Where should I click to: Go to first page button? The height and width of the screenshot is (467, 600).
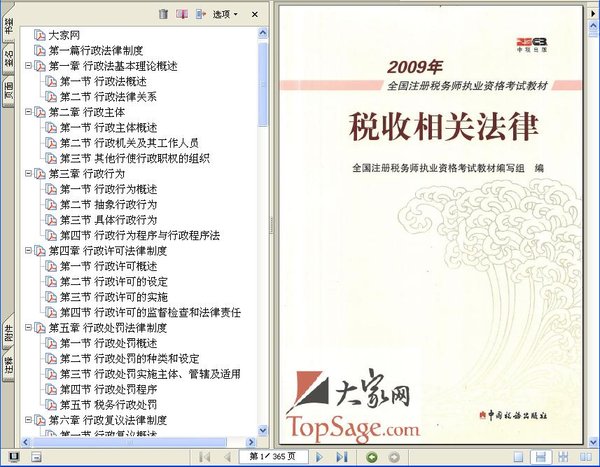pos(205,457)
